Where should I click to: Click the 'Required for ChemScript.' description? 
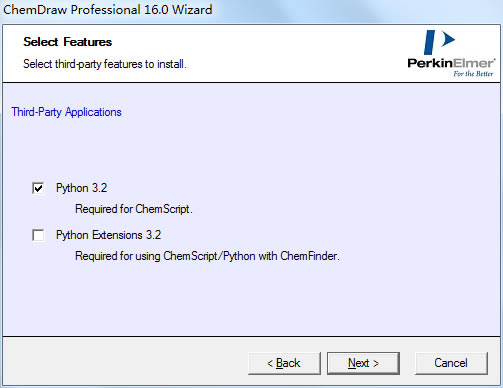(134, 209)
